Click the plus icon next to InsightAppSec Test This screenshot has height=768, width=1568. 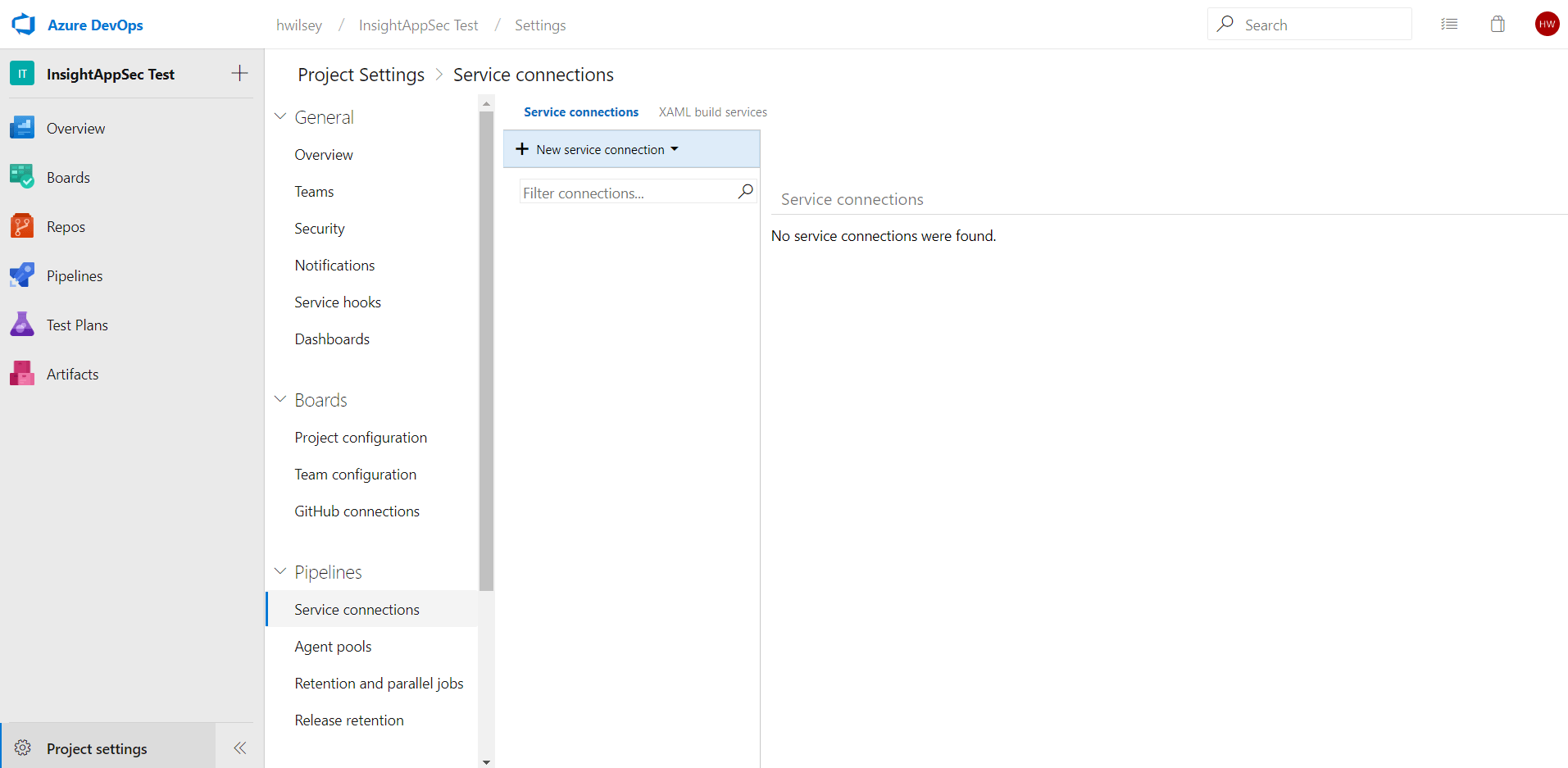[x=239, y=74]
